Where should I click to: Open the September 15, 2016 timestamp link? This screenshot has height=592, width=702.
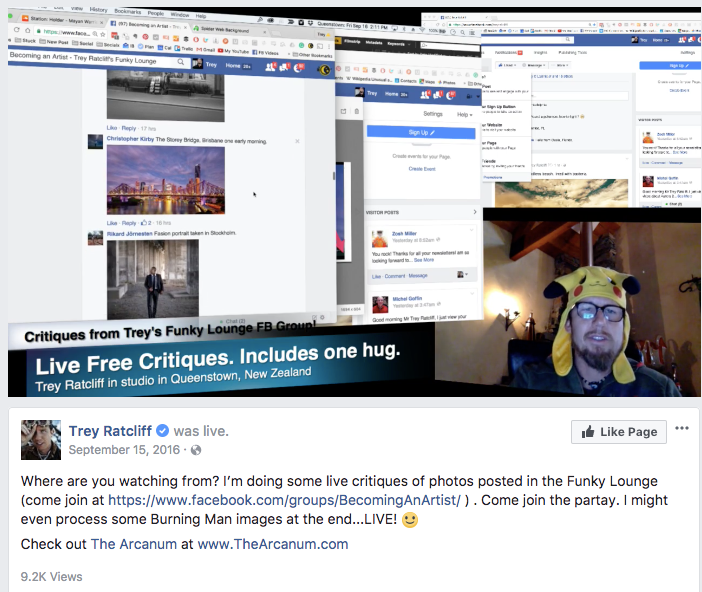click(x=124, y=450)
